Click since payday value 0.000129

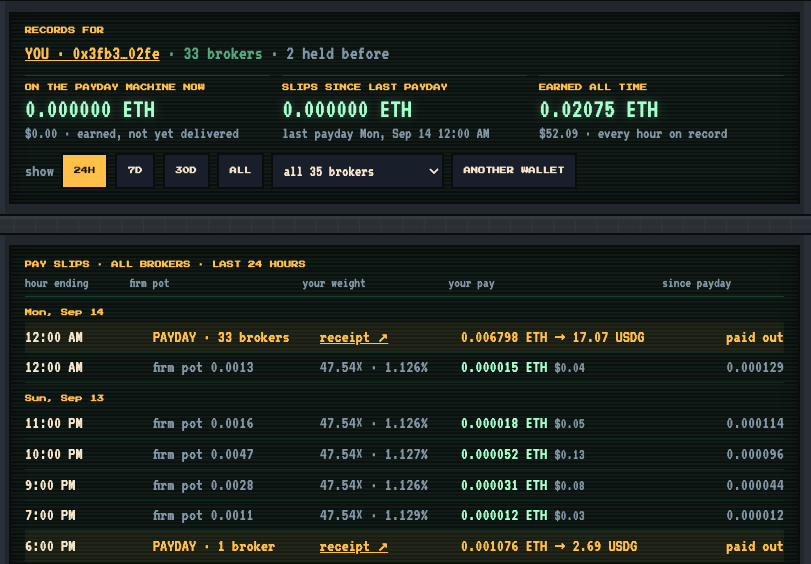click(755, 368)
